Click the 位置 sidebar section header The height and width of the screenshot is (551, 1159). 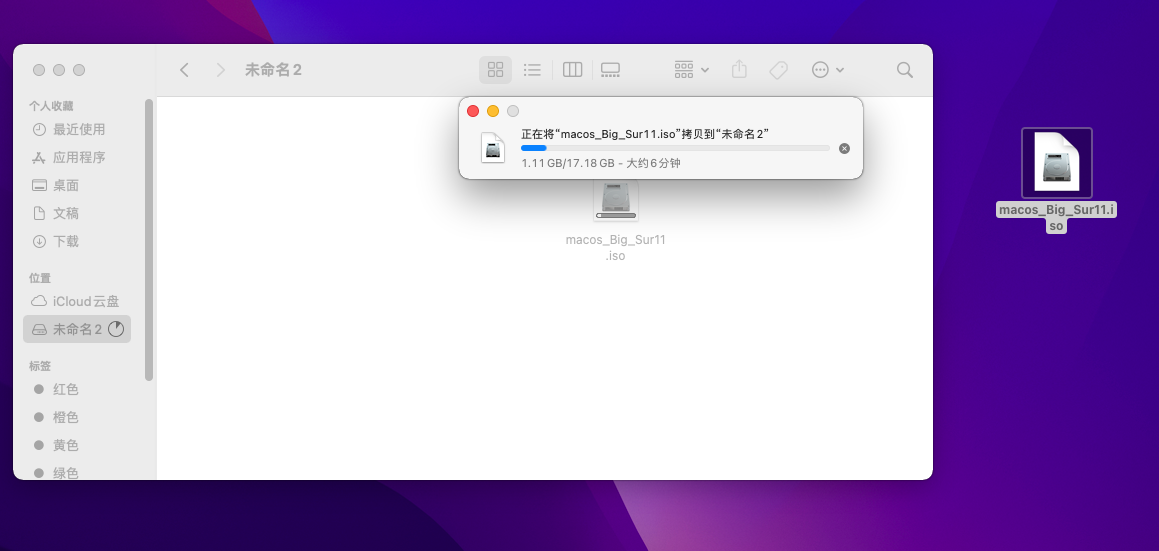point(40,278)
